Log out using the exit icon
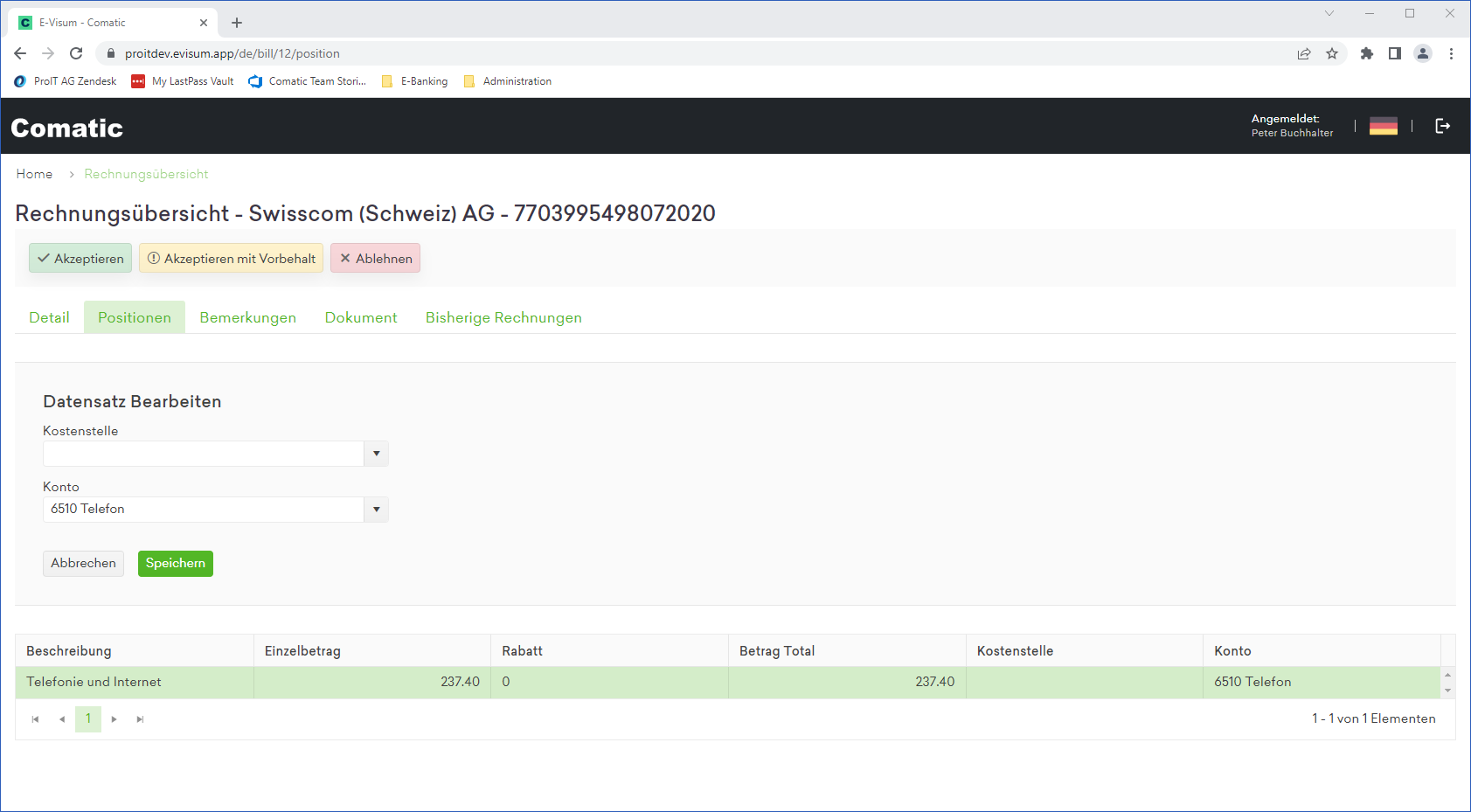Viewport: 1471px width, 812px height. coord(1443,126)
